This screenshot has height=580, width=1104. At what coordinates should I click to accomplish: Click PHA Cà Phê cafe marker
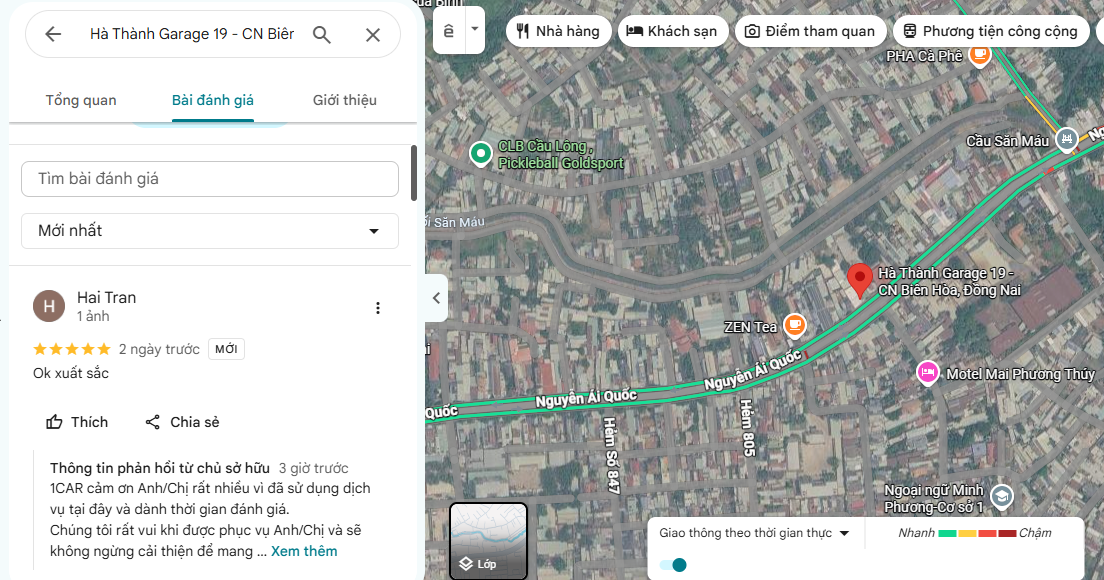point(979,55)
